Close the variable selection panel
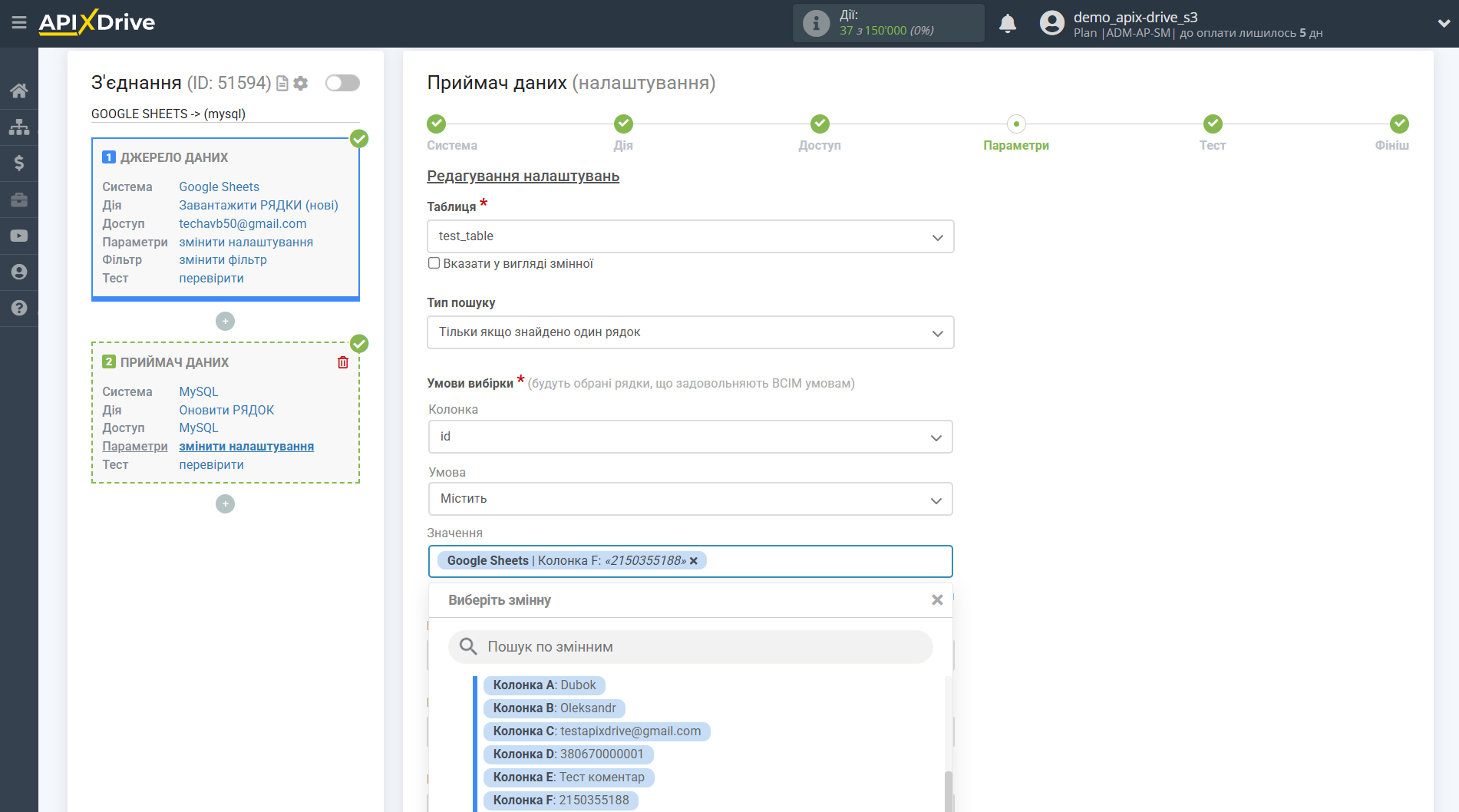 (x=937, y=600)
